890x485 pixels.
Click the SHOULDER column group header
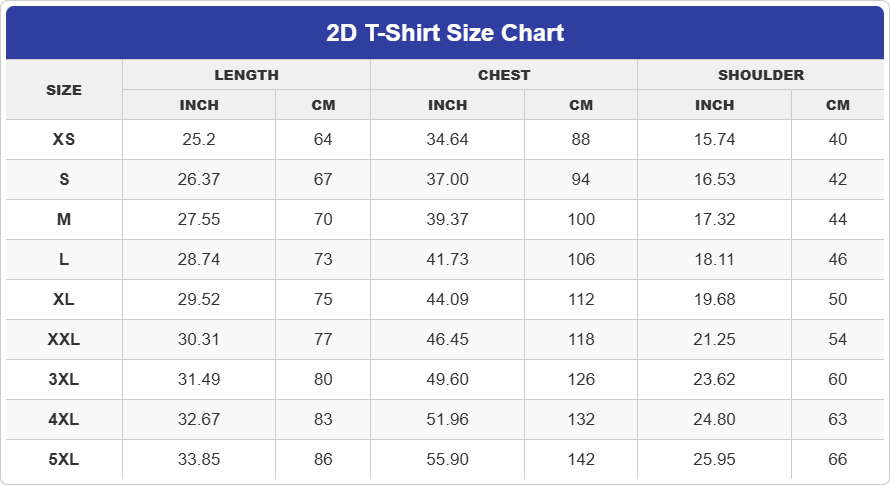(x=761, y=75)
